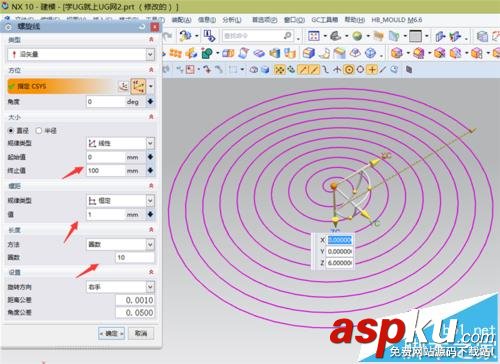500x364 pixels.
Task: Open the 帮助(H) menu
Action: point(354,20)
